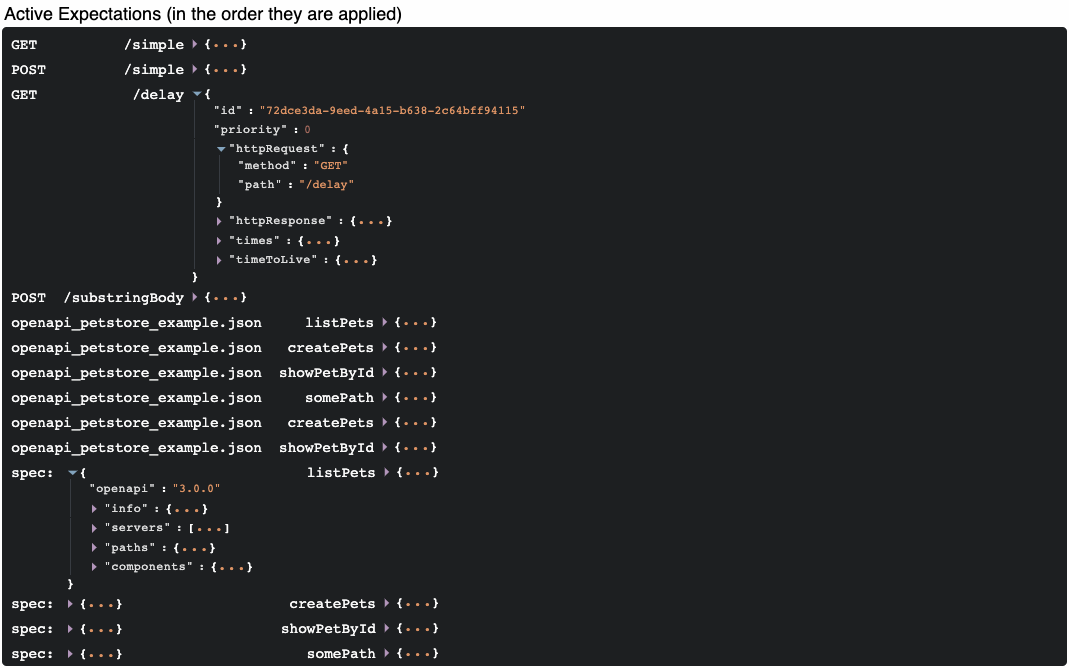Expand listPets beside the expanded spec
This screenshot has height=668, width=1070.
click(x=386, y=473)
